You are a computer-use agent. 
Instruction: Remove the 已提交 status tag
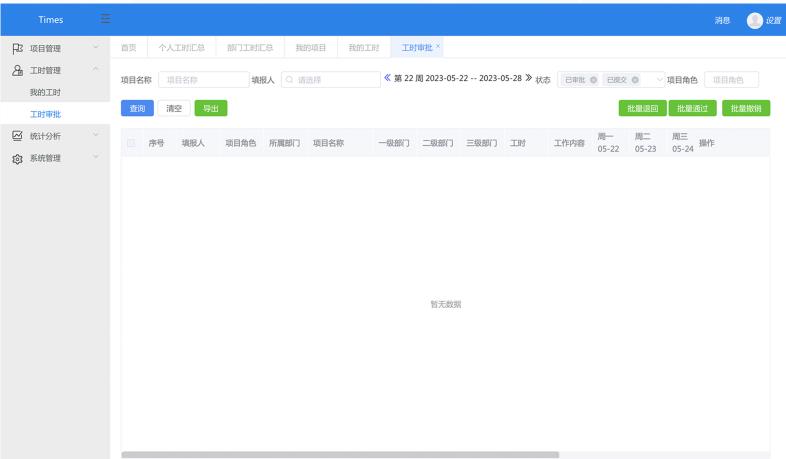point(635,80)
